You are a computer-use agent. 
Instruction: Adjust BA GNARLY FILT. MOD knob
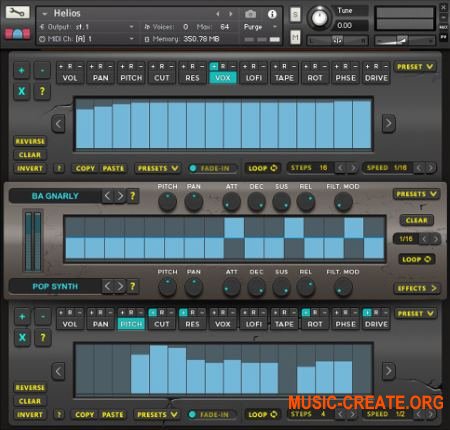[343, 202]
